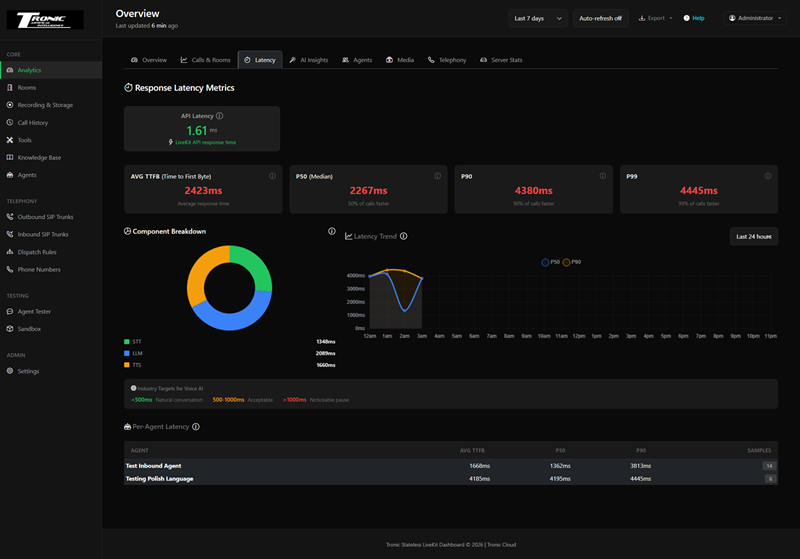Open Sandbox from the sidebar
The image size is (800, 559).
(51, 328)
